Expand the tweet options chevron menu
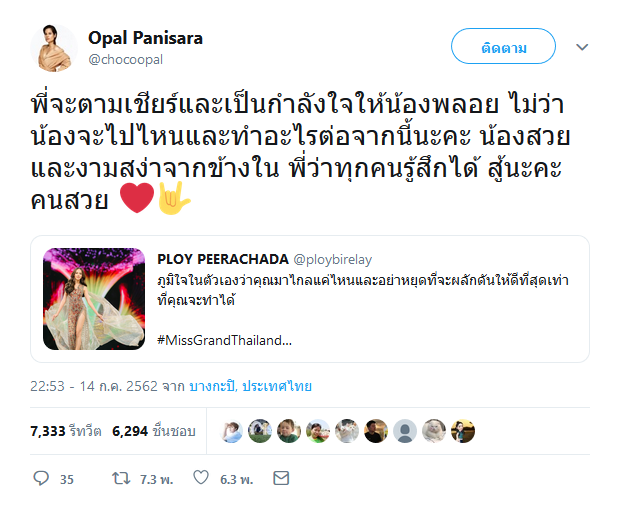 [x=583, y=47]
